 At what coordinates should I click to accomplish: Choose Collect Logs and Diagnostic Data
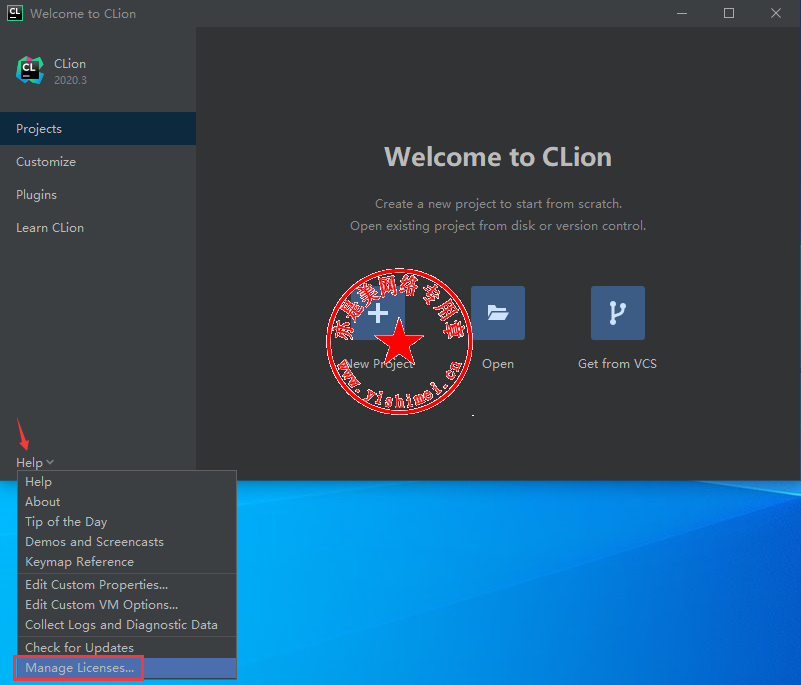point(127,624)
